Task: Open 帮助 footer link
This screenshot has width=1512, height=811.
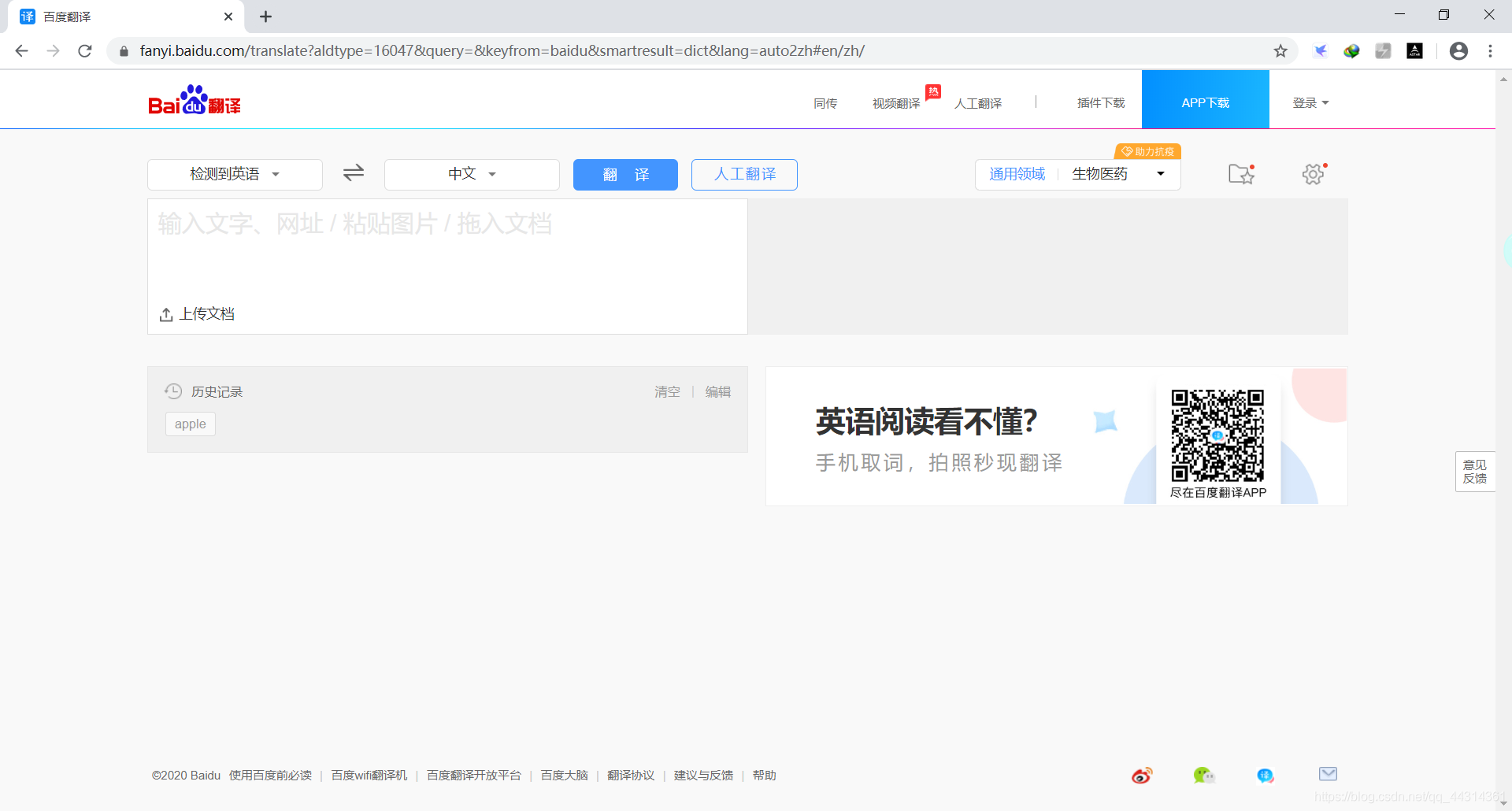Action: (764, 776)
